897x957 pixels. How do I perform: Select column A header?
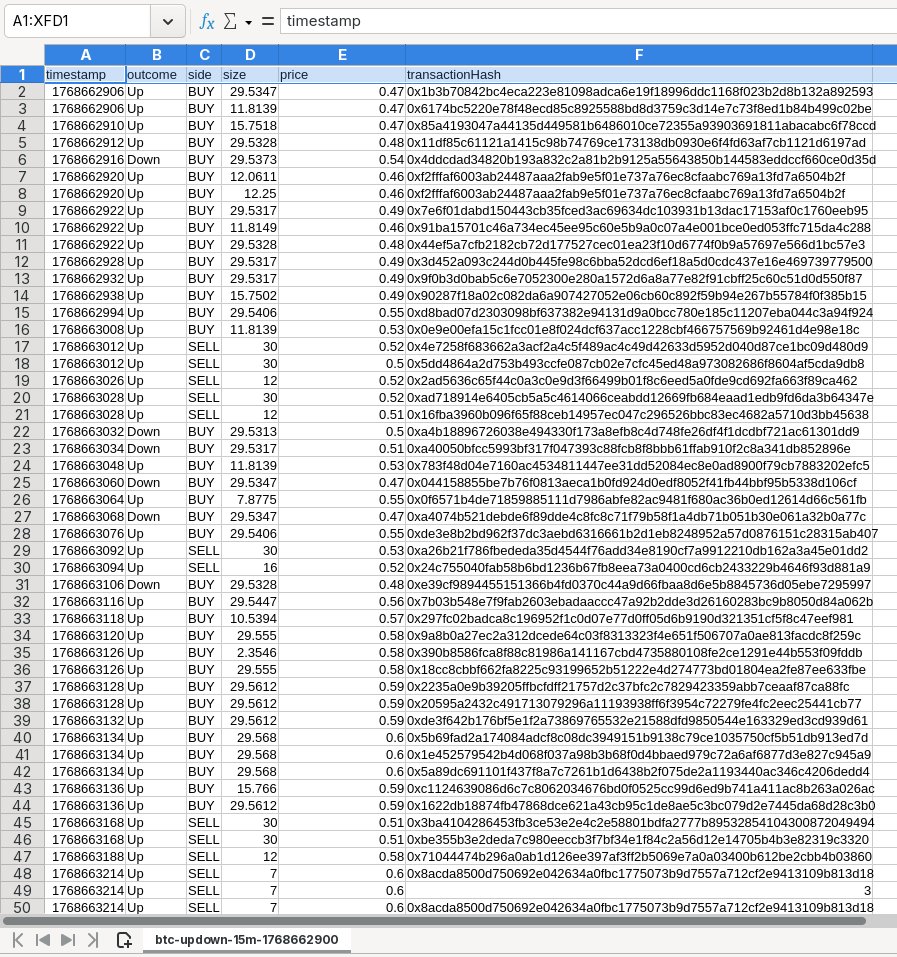click(x=85, y=55)
